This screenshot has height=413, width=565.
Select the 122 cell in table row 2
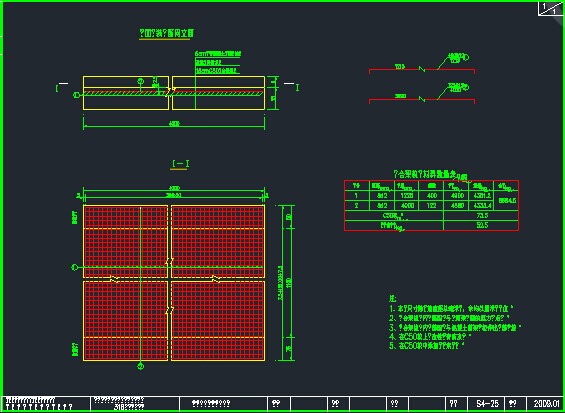tap(431, 205)
